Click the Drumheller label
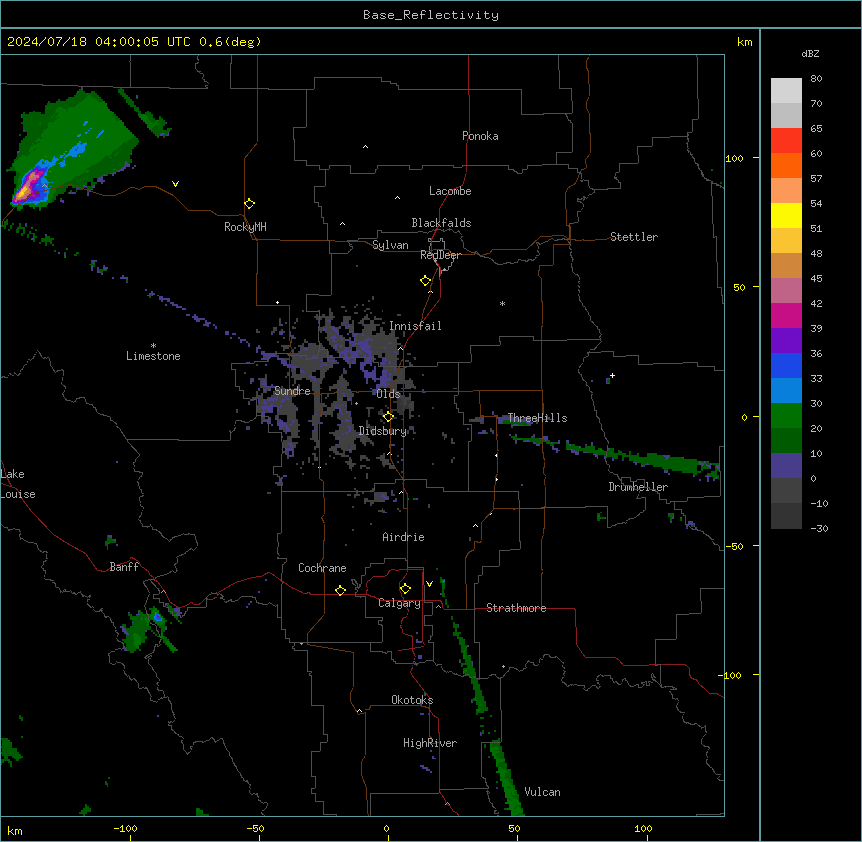This screenshot has height=842, width=862. click(638, 487)
